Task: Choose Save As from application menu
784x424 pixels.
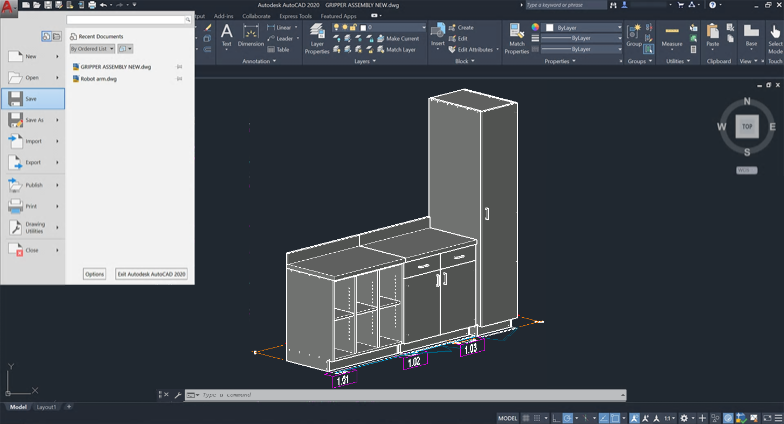Action: click(32, 120)
